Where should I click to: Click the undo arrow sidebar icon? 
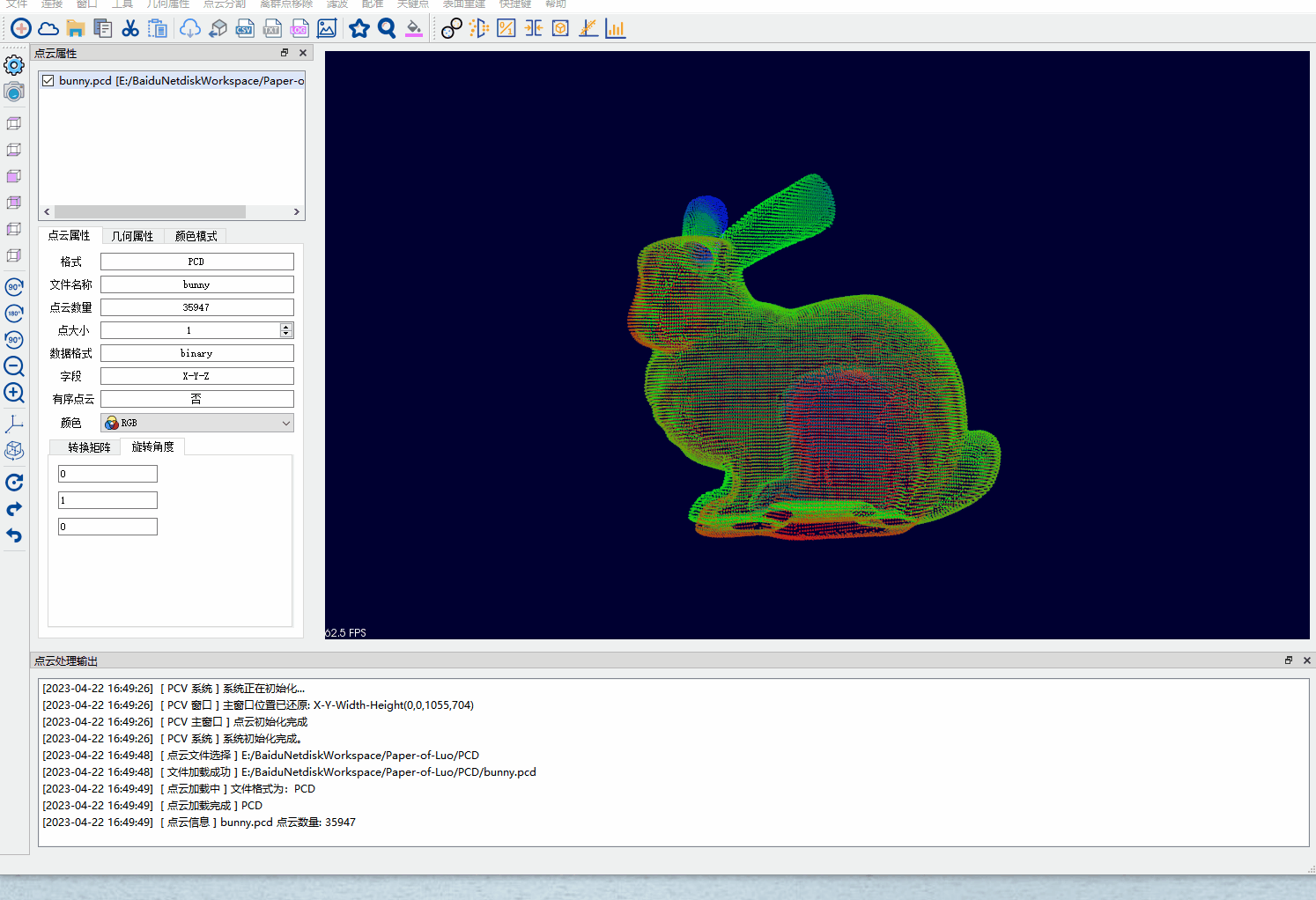point(14,535)
